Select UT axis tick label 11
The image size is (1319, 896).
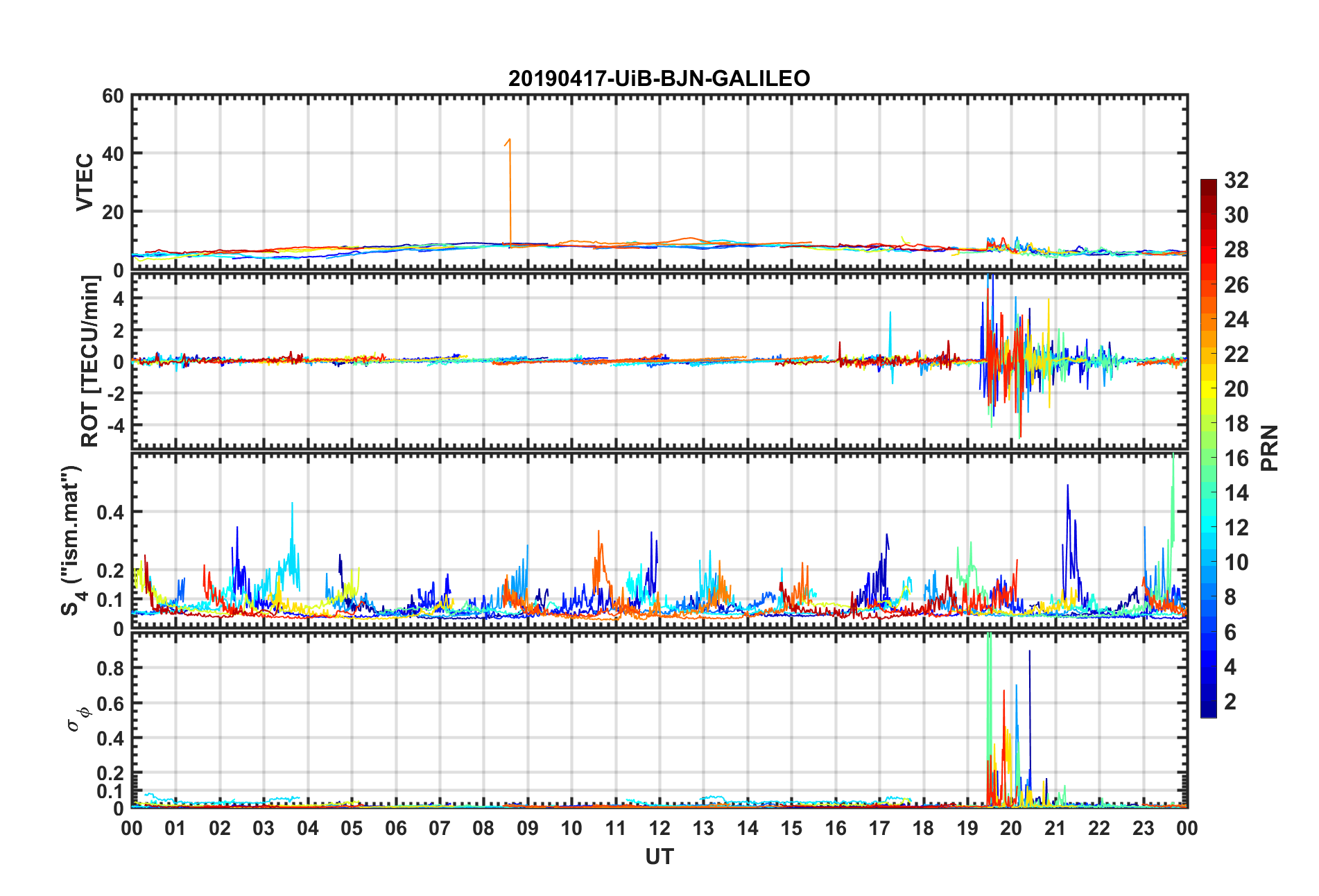click(616, 828)
